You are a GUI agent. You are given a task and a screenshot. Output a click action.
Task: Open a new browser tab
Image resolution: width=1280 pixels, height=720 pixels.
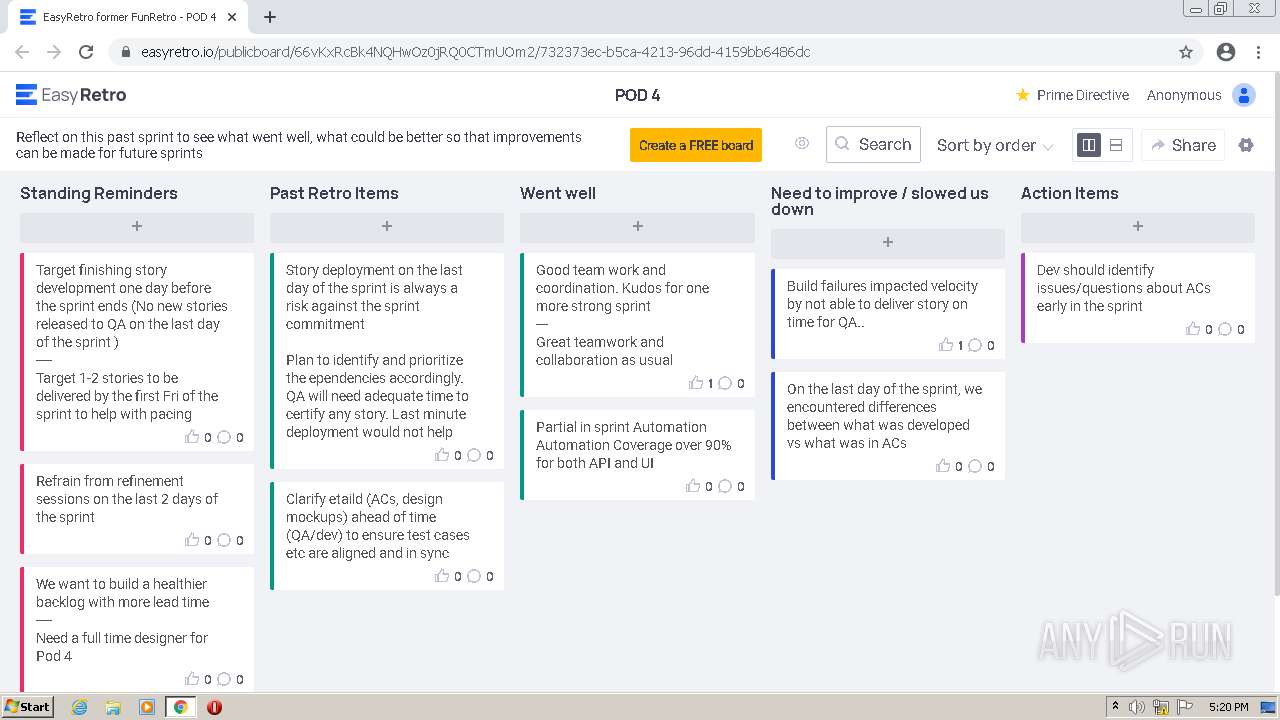click(x=270, y=17)
